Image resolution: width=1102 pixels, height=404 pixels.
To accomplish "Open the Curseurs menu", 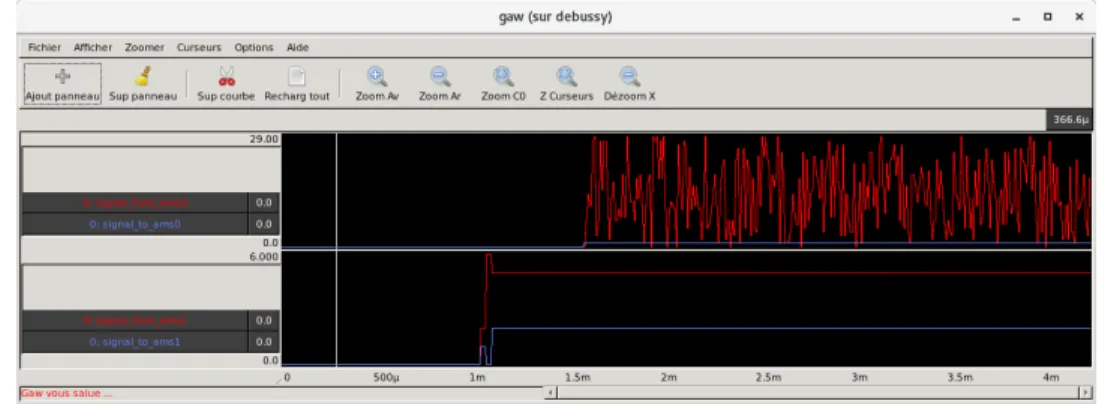I will pyautogui.click(x=199, y=47).
